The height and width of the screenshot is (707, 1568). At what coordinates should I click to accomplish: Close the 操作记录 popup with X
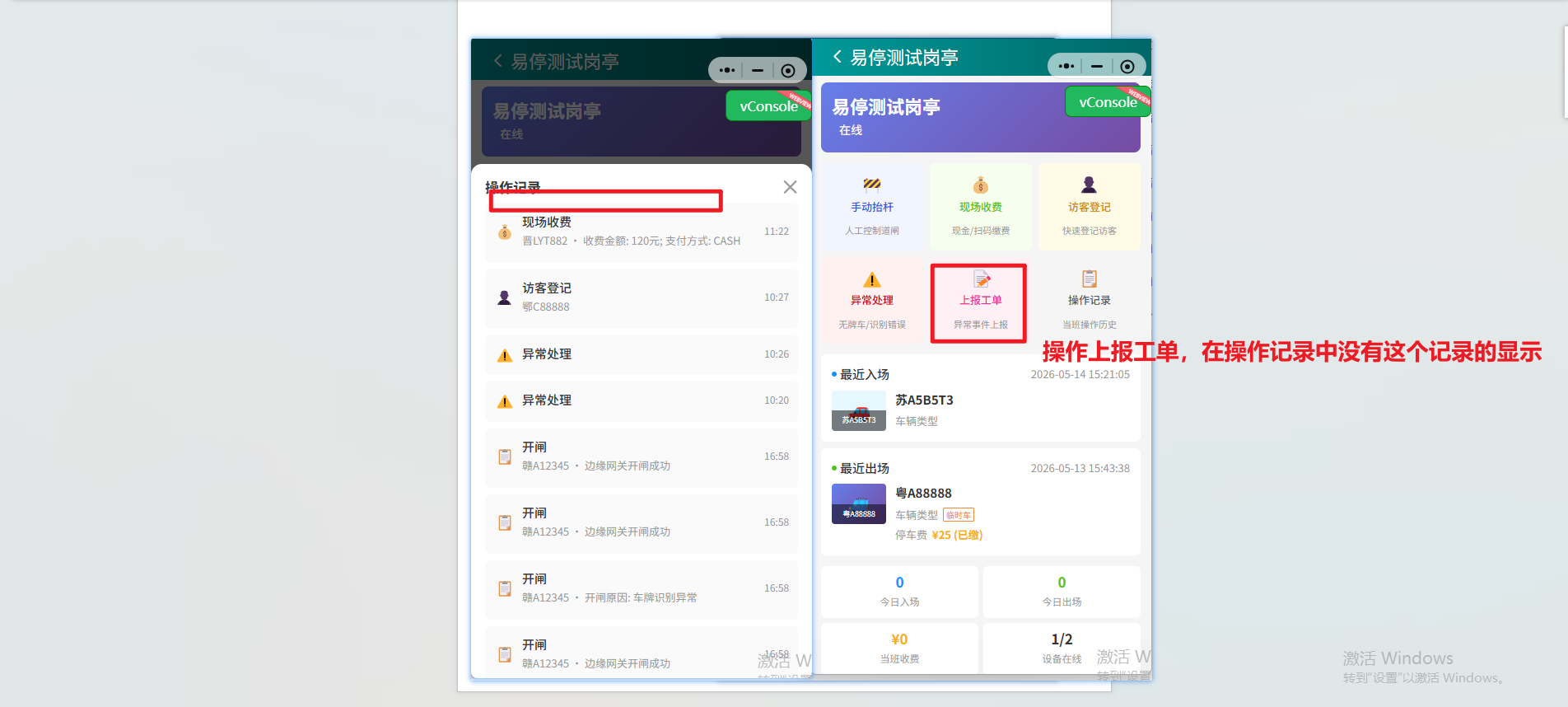[x=790, y=187]
